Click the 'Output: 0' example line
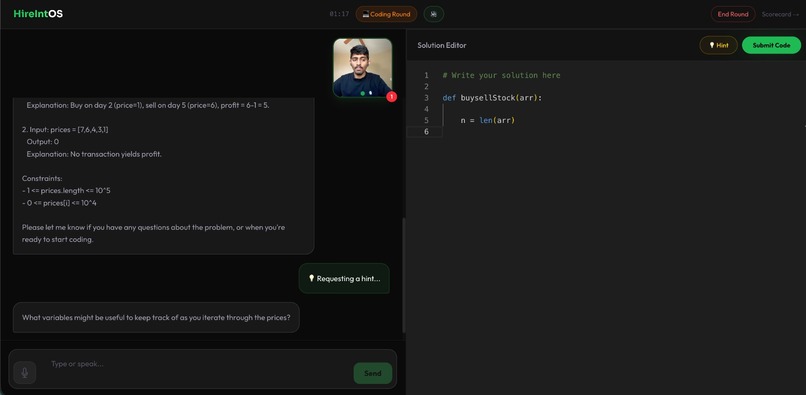806x395 pixels. point(43,141)
